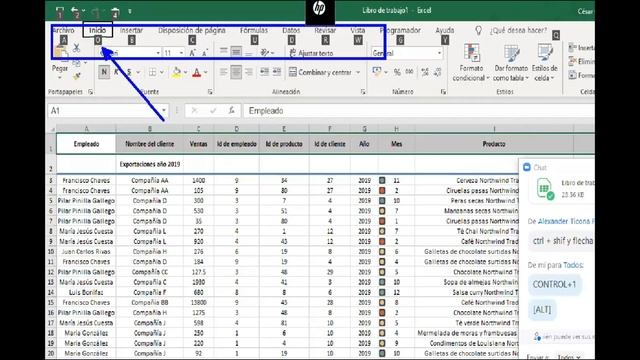The width and height of the screenshot is (640, 360).
Task: Click the Decrease font size icon
Action: tap(205, 53)
